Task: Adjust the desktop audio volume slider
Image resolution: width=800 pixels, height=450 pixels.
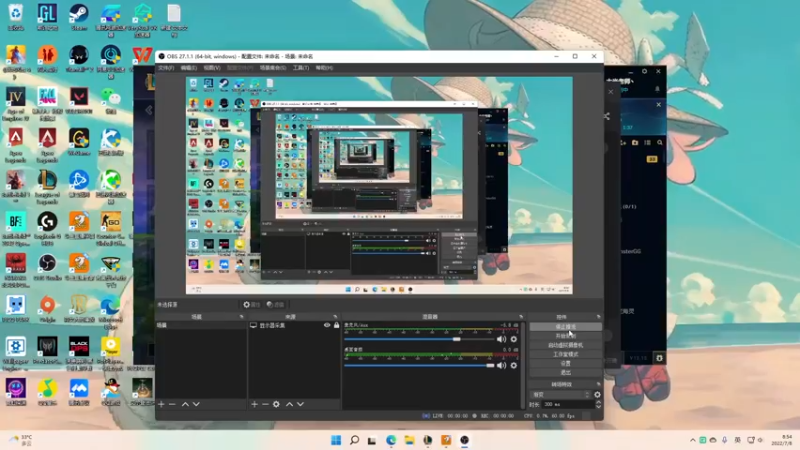Action: pos(419,365)
